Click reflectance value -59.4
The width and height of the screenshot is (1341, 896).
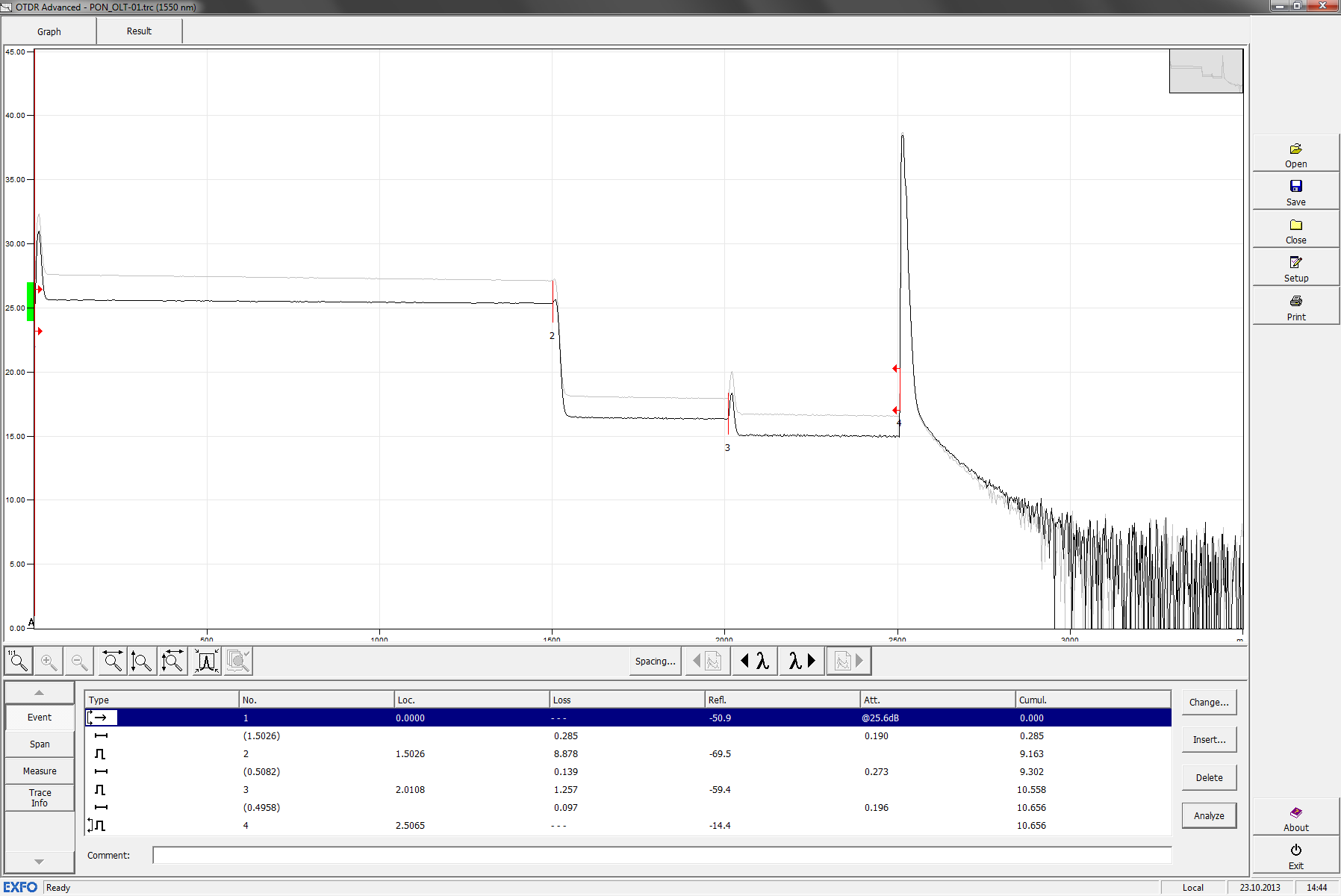coord(720,790)
